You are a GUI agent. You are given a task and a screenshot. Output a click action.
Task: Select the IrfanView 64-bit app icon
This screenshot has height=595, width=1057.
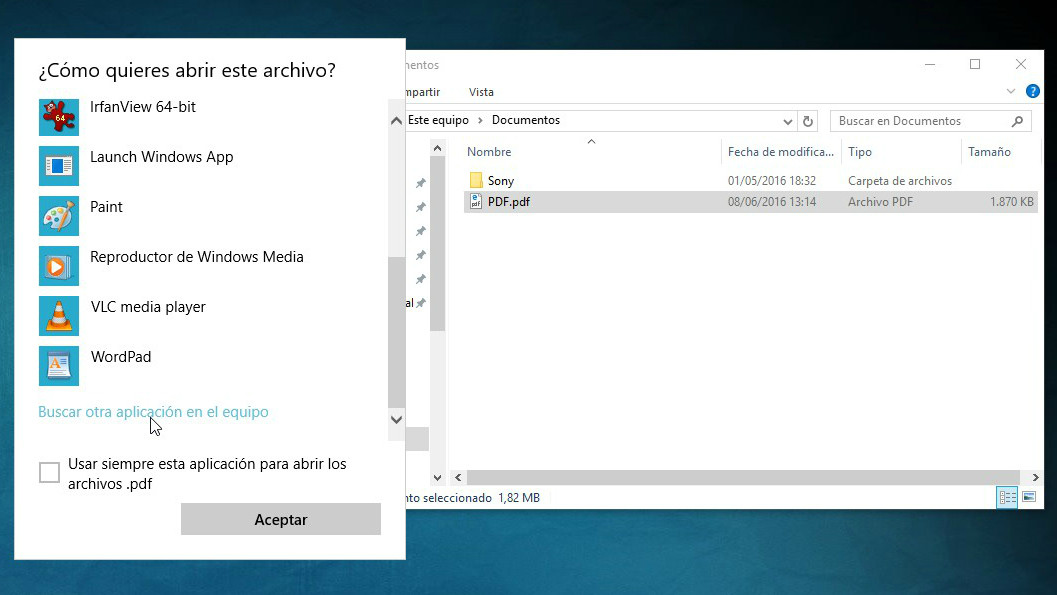(59, 117)
